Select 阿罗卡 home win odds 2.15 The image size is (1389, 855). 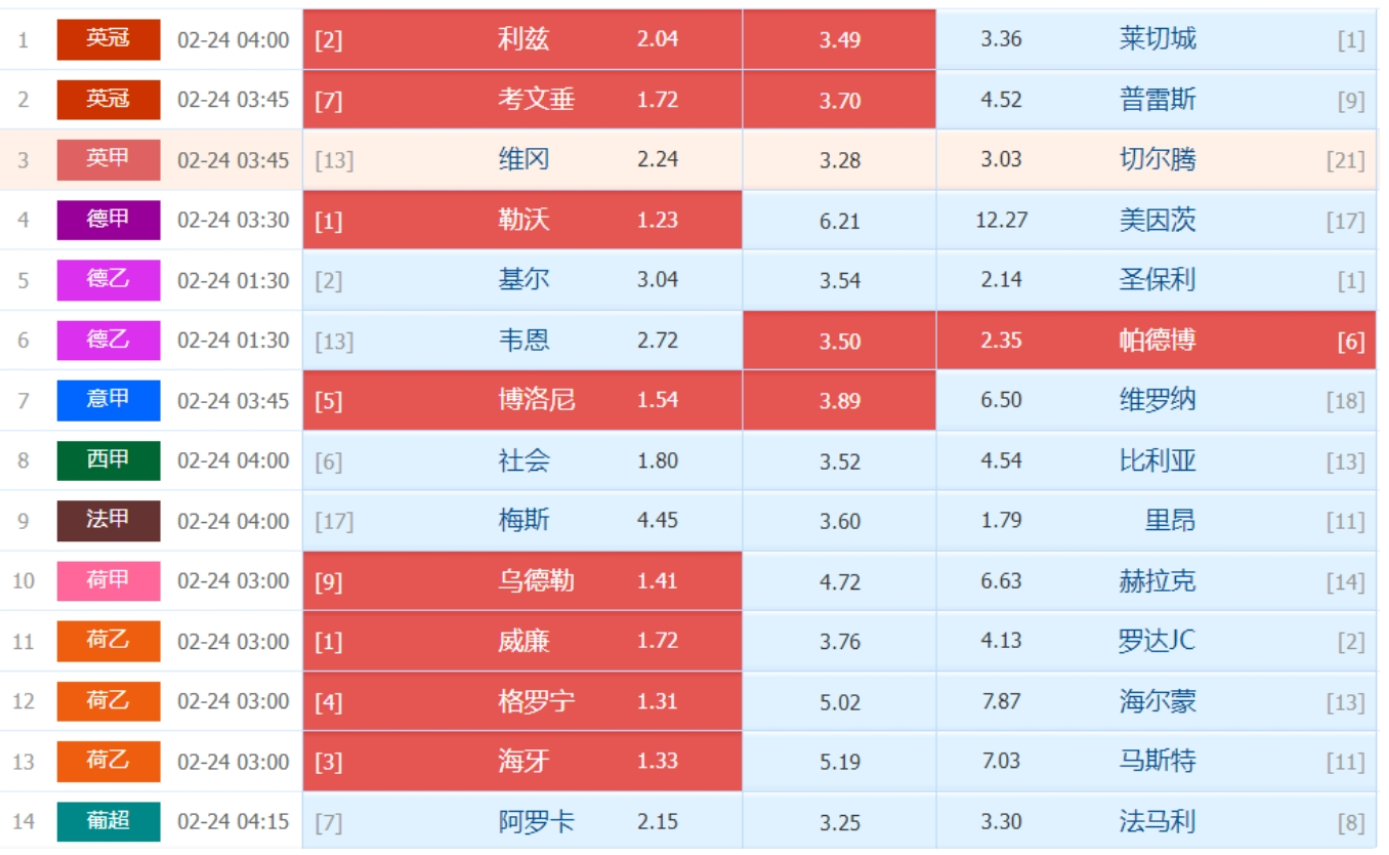[x=657, y=822]
